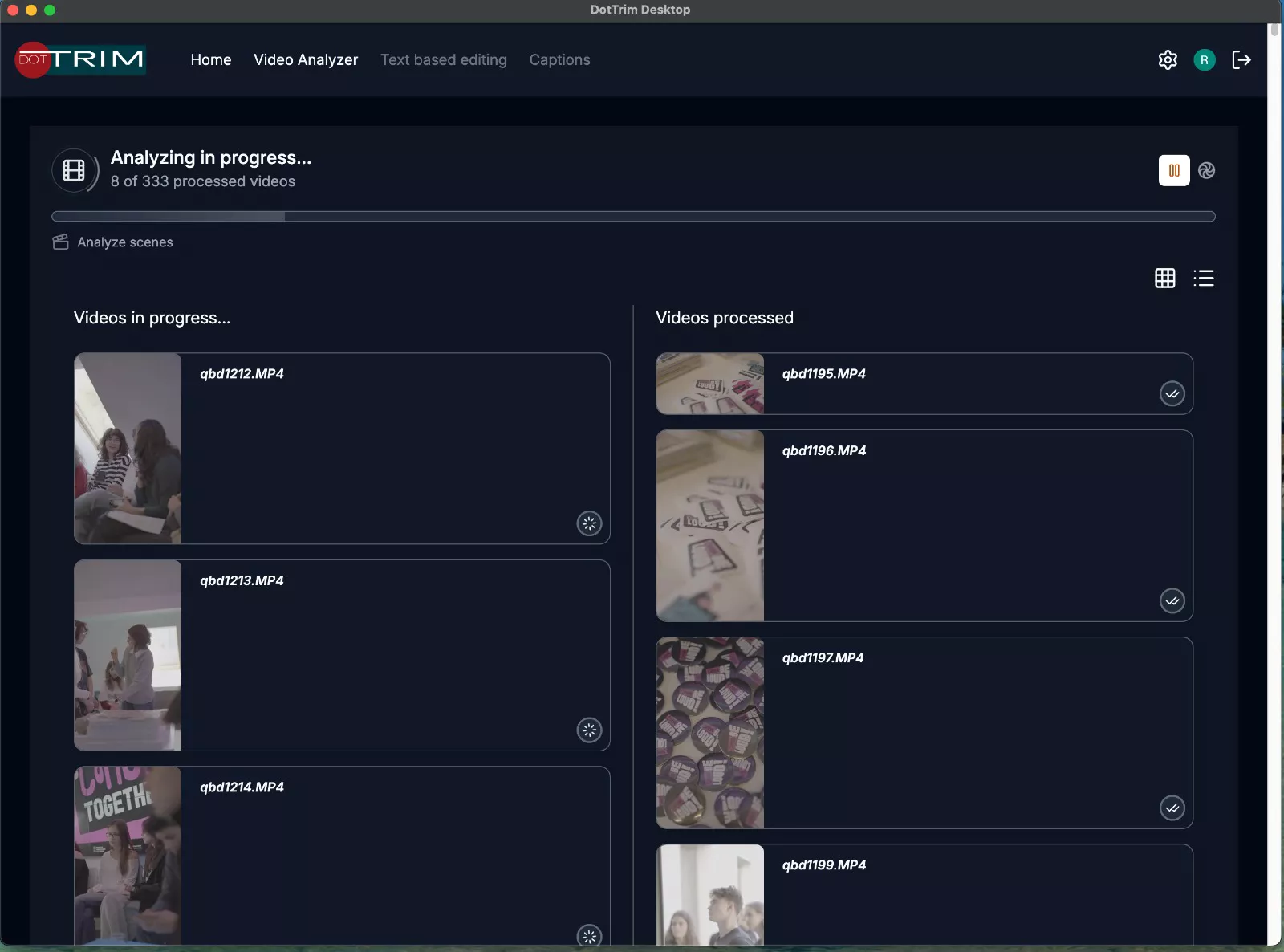Click the logout arrow icon
This screenshot has height=952, width=1284.
pos(1241,59)
